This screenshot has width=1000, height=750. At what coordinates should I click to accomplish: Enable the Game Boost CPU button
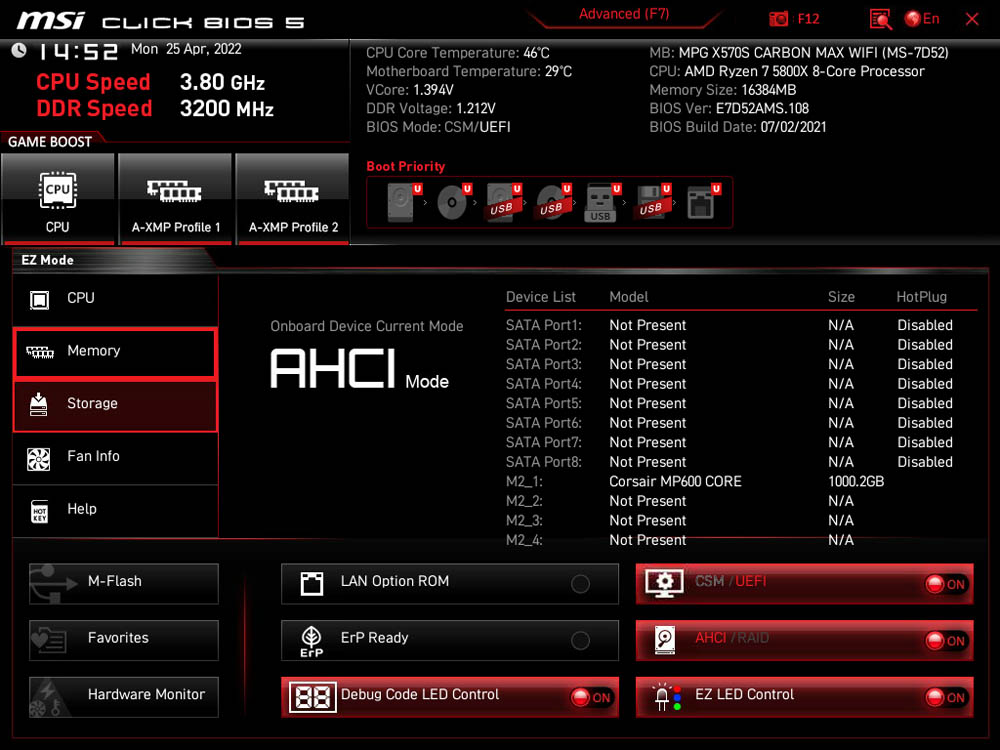58,198
